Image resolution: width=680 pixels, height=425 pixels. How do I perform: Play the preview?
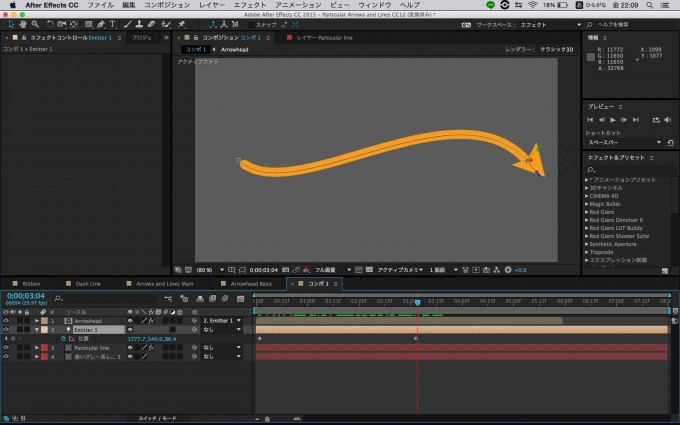tap(613, 120)
